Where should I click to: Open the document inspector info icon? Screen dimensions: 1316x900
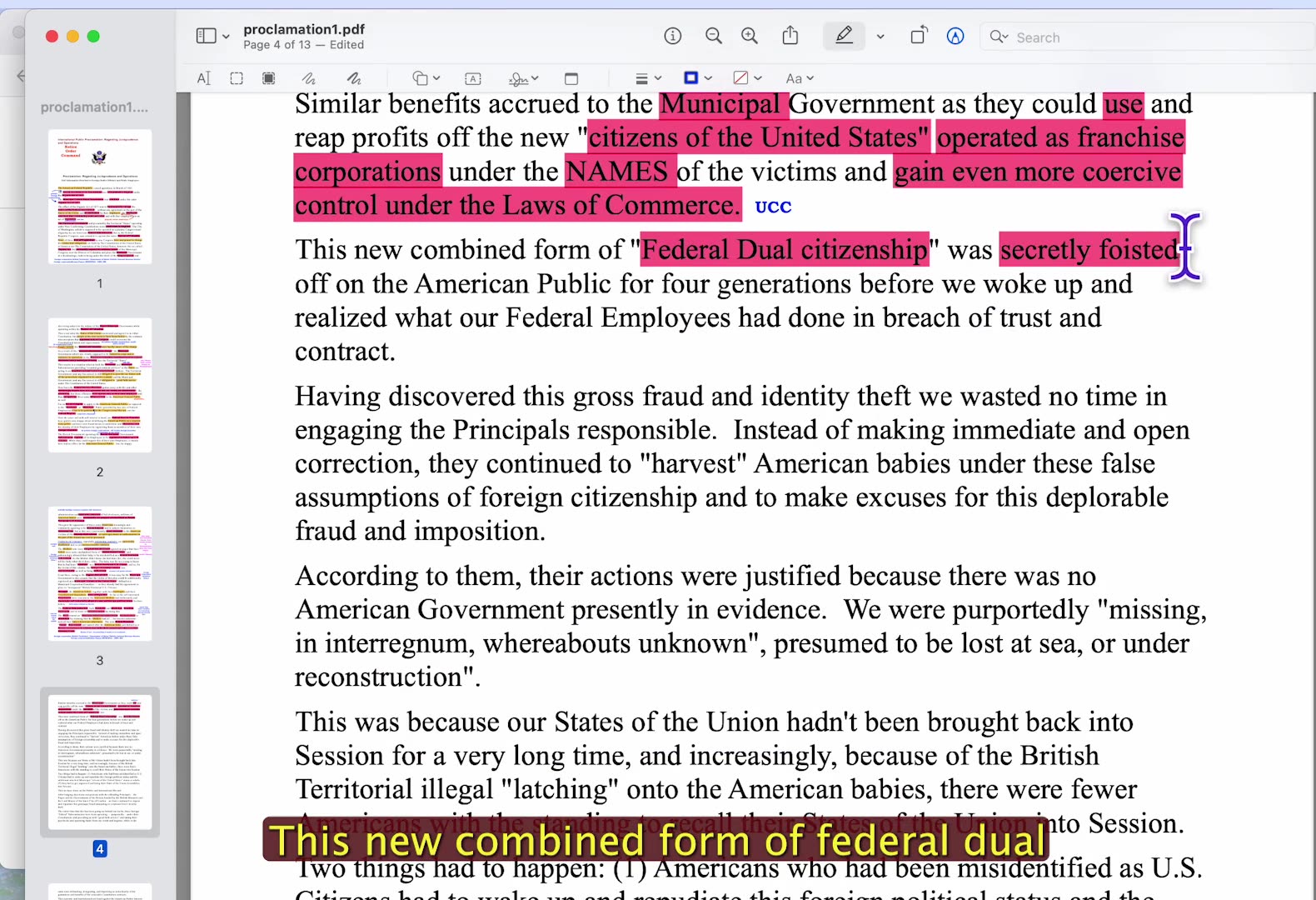click(672, 36)
